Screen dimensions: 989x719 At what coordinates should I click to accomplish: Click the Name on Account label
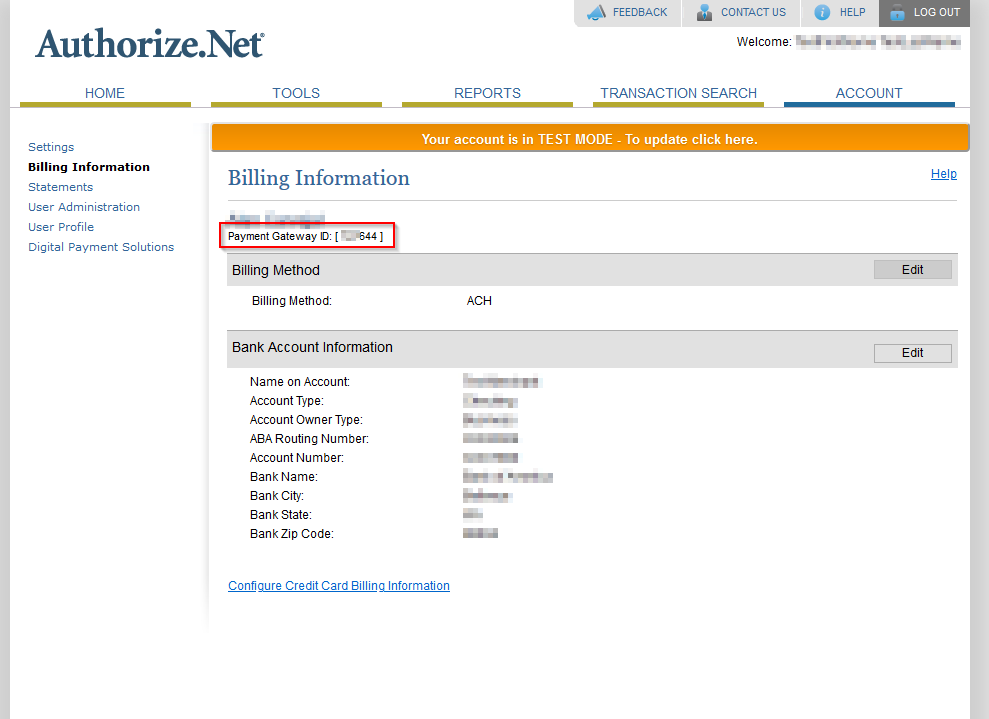point(300,382)
